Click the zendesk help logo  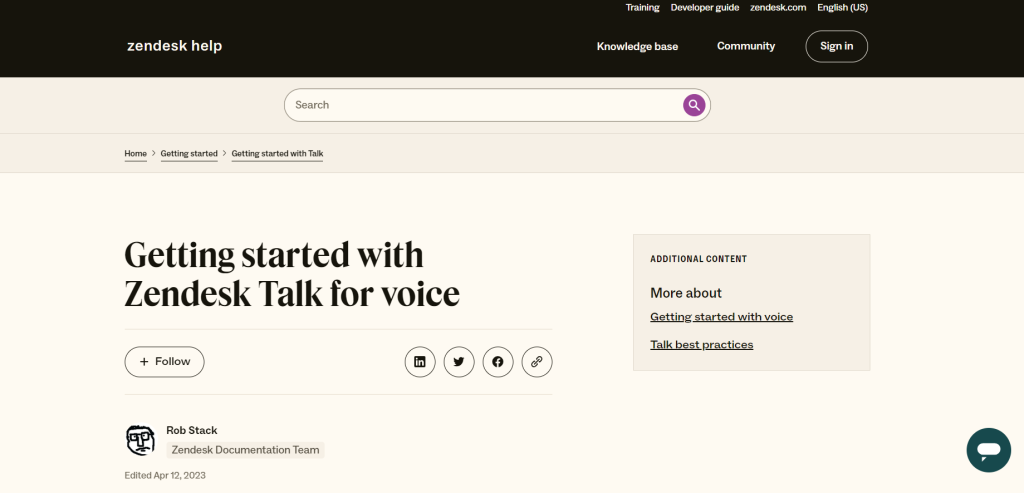coord(174,46)
